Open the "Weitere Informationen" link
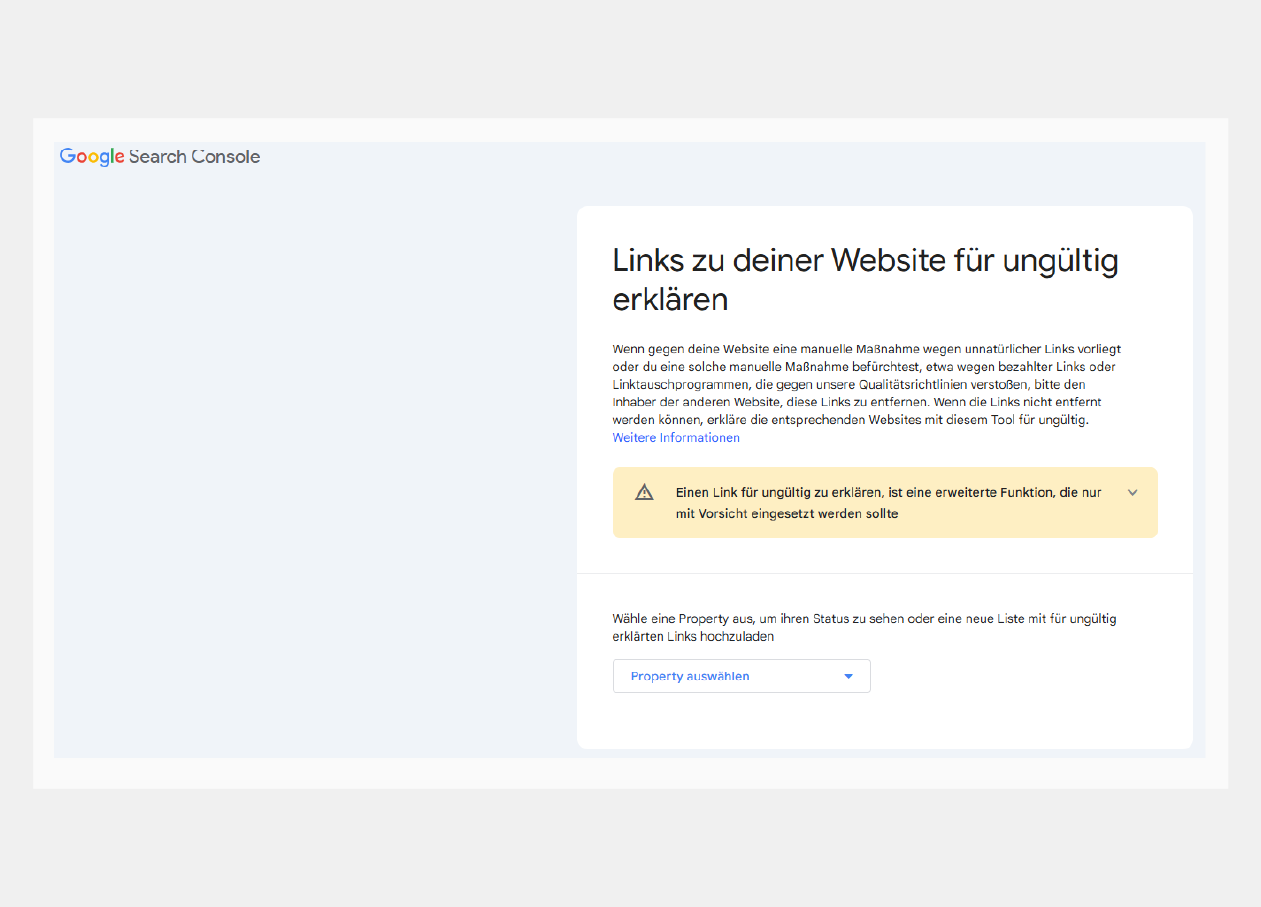This screenshot has height=907, width=1261. coord(676,438)
